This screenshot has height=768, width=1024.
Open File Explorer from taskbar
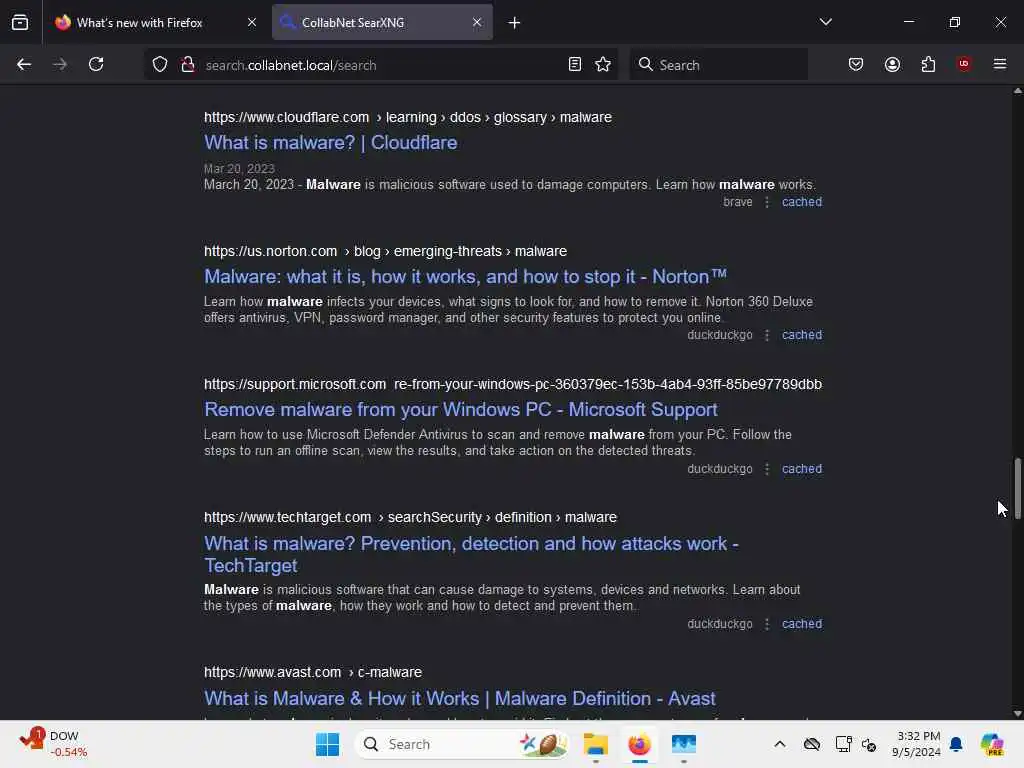[596, 744]
